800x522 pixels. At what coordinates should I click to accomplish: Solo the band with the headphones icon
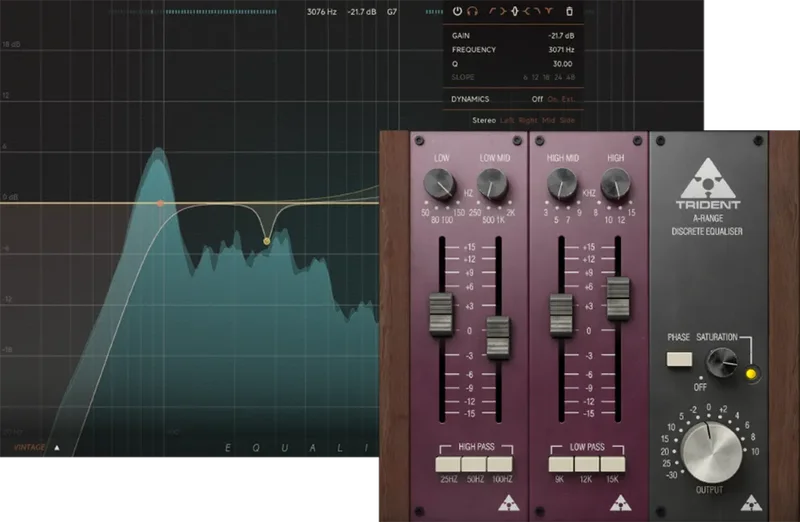pos(472,11)
